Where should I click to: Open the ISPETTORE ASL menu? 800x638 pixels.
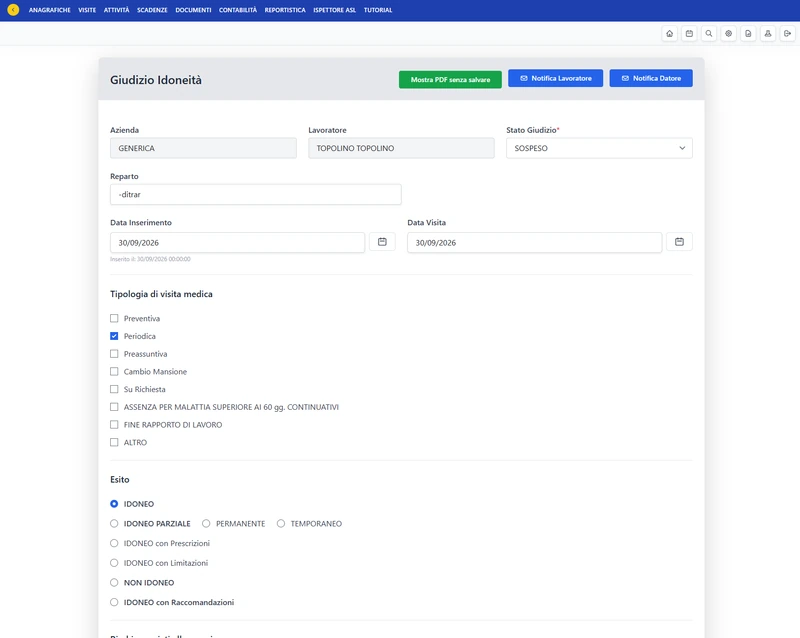[x=335, y=10]
